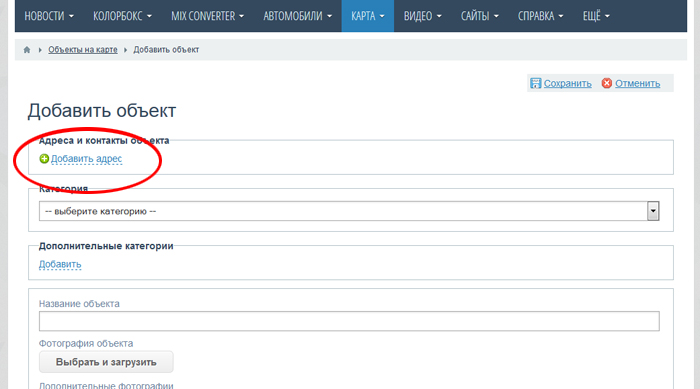
Task: Click the red cancel cross icon
Action: pyautogui.click(x=606, y=83)
